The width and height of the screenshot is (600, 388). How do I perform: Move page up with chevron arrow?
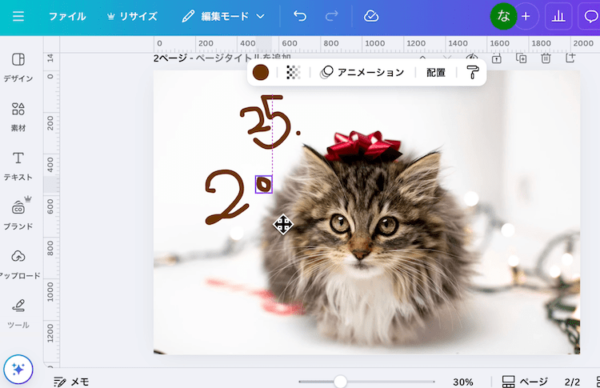click(422, 58)
